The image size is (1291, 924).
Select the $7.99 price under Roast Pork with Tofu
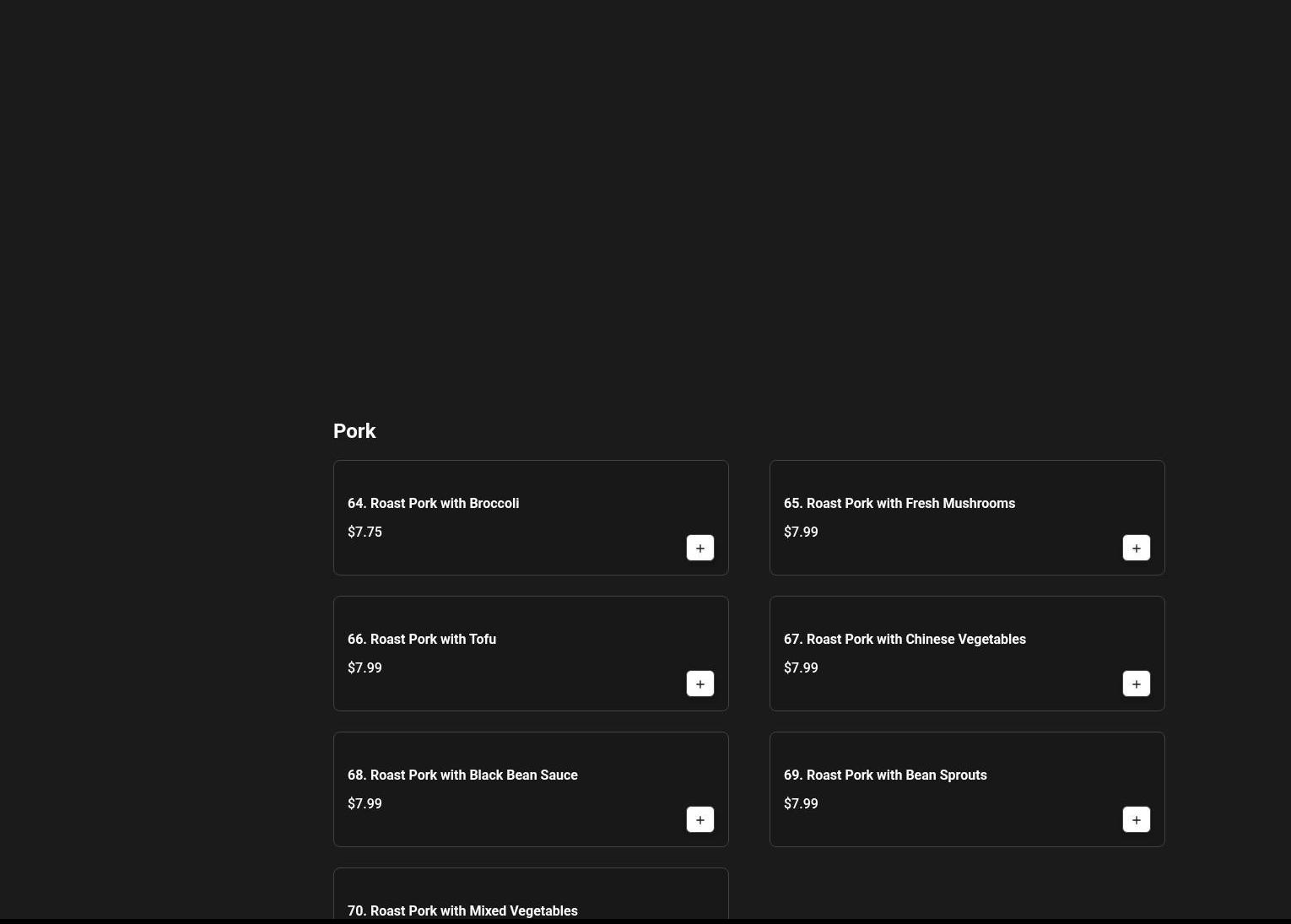[x=365, y=667]
